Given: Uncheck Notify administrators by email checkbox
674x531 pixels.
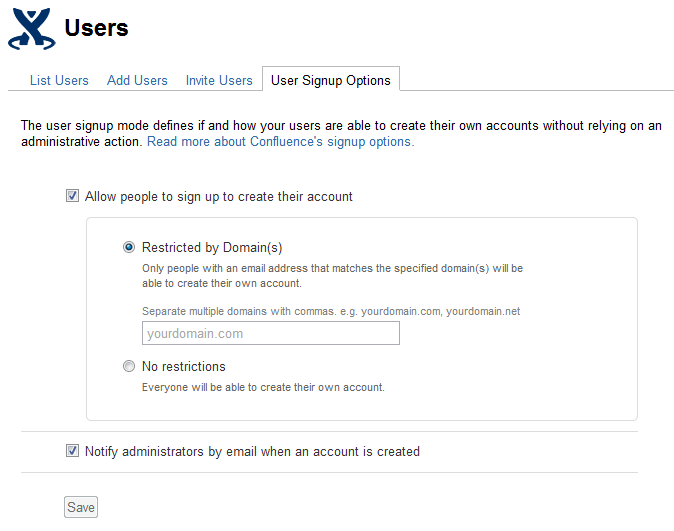Looking at the screenshot, I should 72,451.
